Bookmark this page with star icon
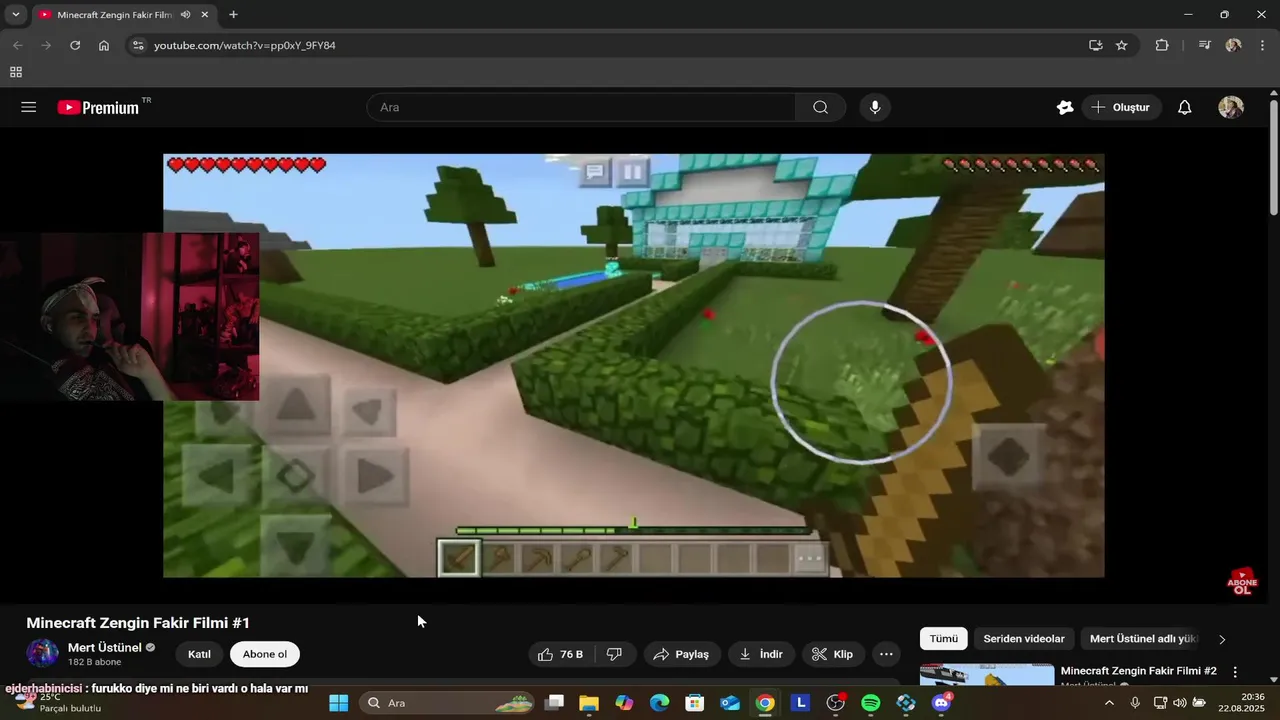Image resolution: width=1280 pixels, height=720 pixels. (1122, 45)
